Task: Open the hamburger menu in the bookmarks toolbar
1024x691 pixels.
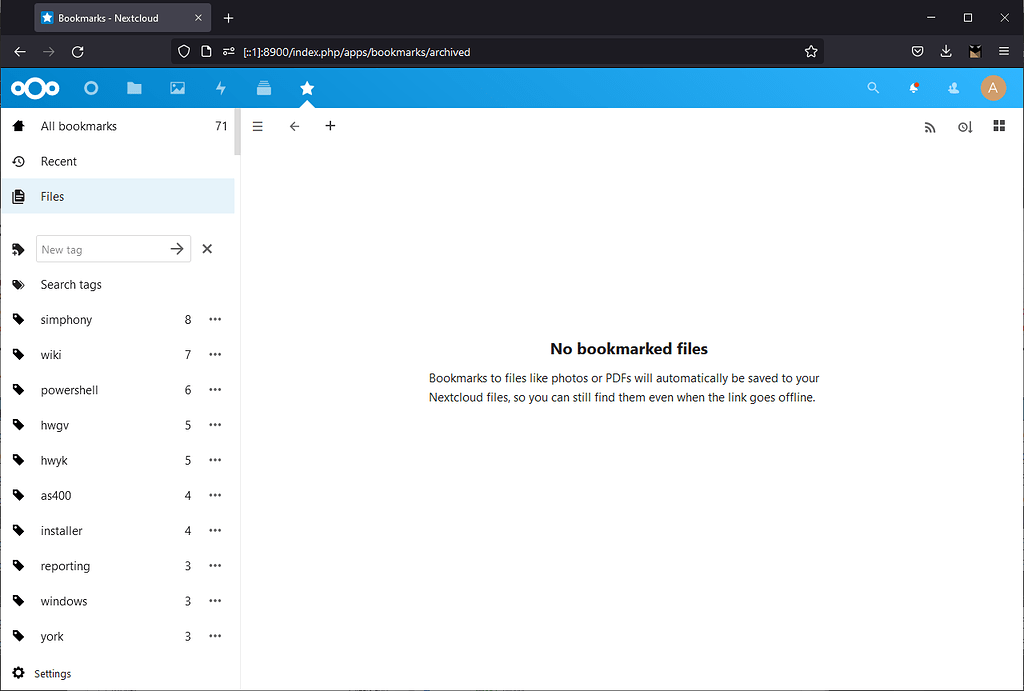Action: [x=258, y=126]
